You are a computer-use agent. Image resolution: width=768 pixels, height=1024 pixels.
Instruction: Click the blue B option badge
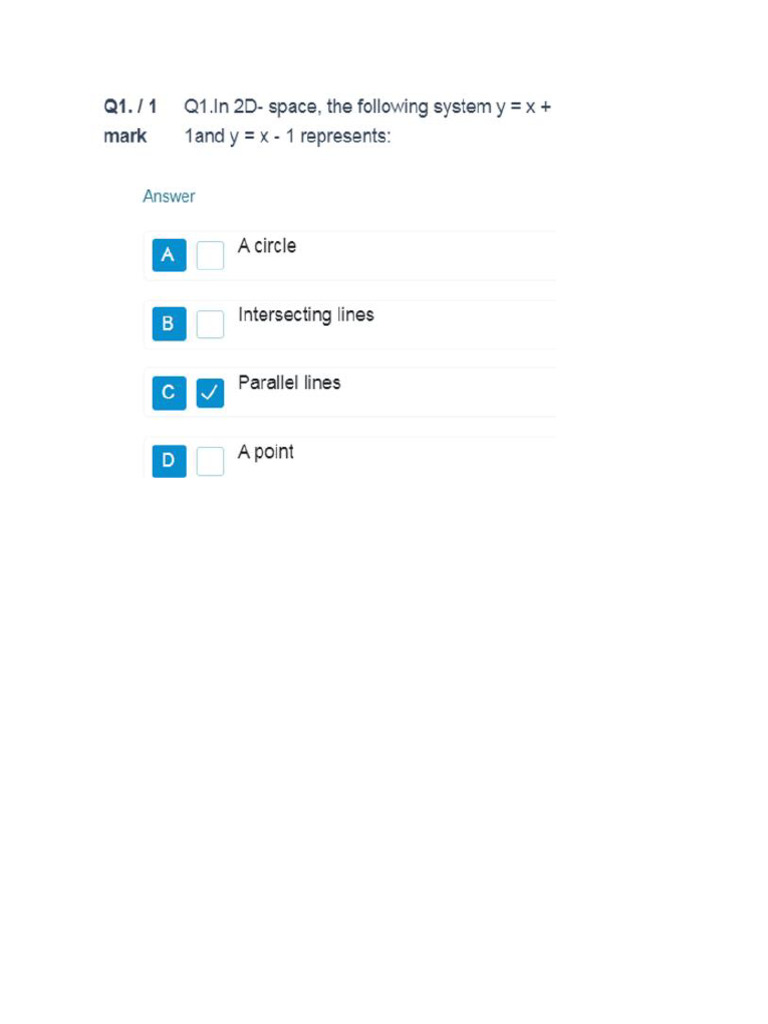coord(169,324)
